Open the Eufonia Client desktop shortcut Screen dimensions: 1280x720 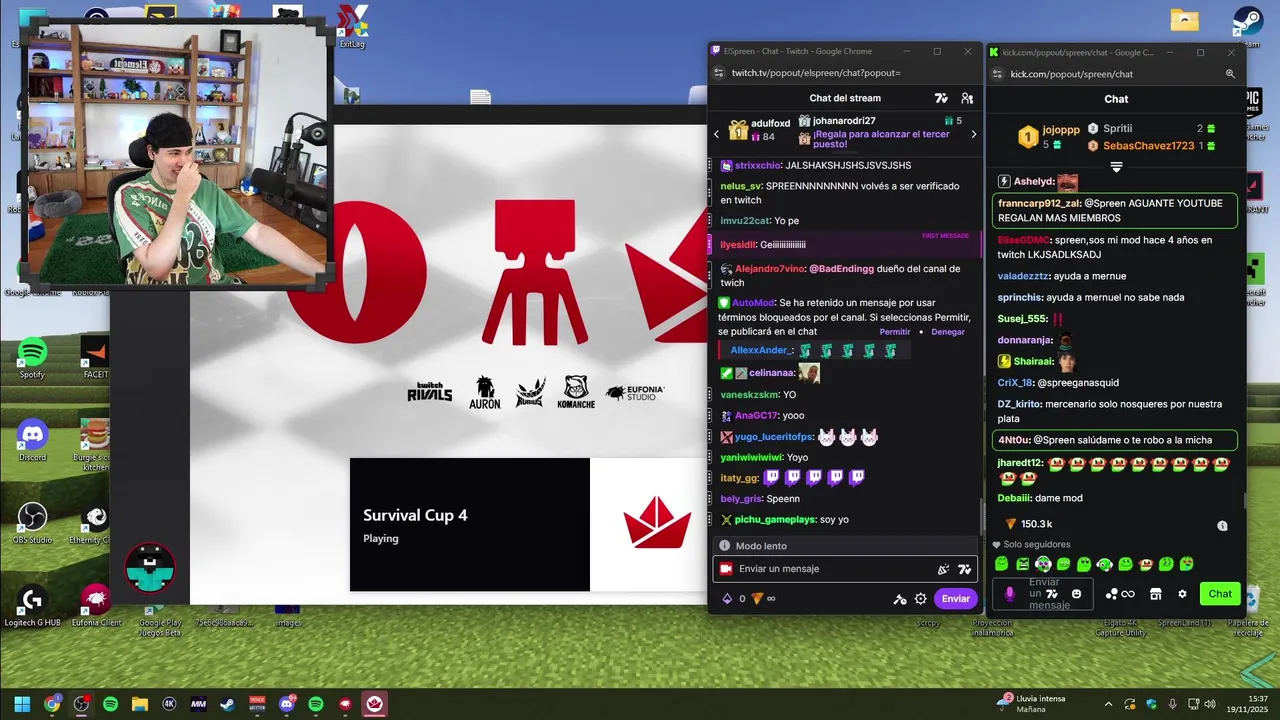click(96, 606)
